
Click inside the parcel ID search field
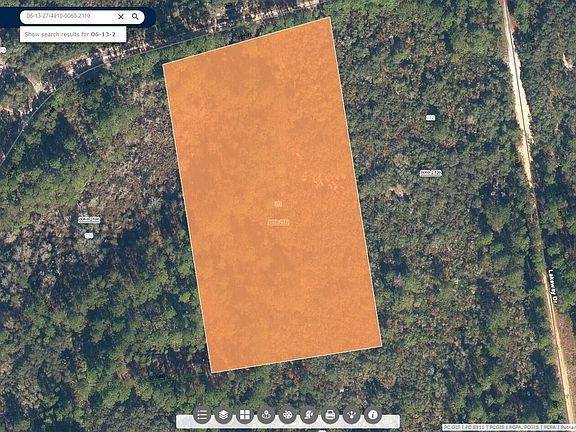(68, 16)
